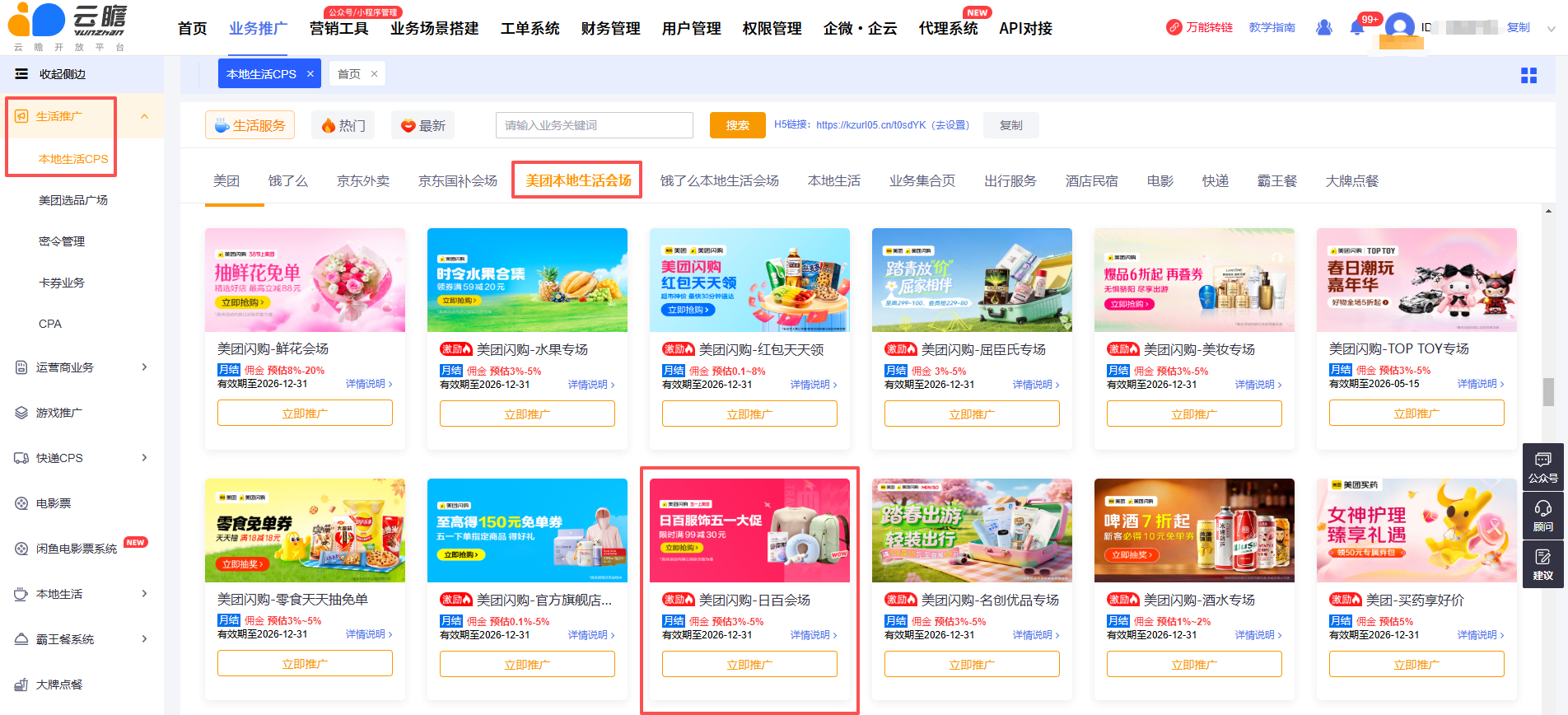Click the 建议 feedback icon
Screen dimensions: 1568x715
[x=1542, y=564]
